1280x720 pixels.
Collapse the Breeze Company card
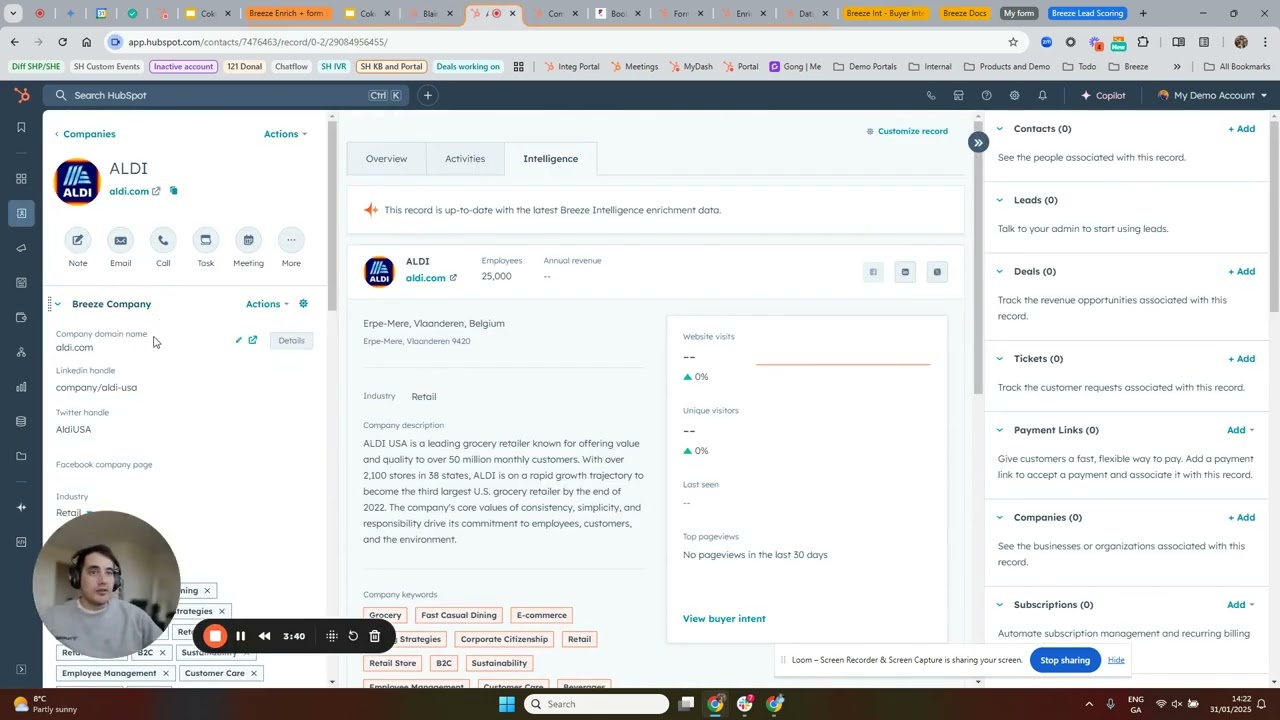58,304
